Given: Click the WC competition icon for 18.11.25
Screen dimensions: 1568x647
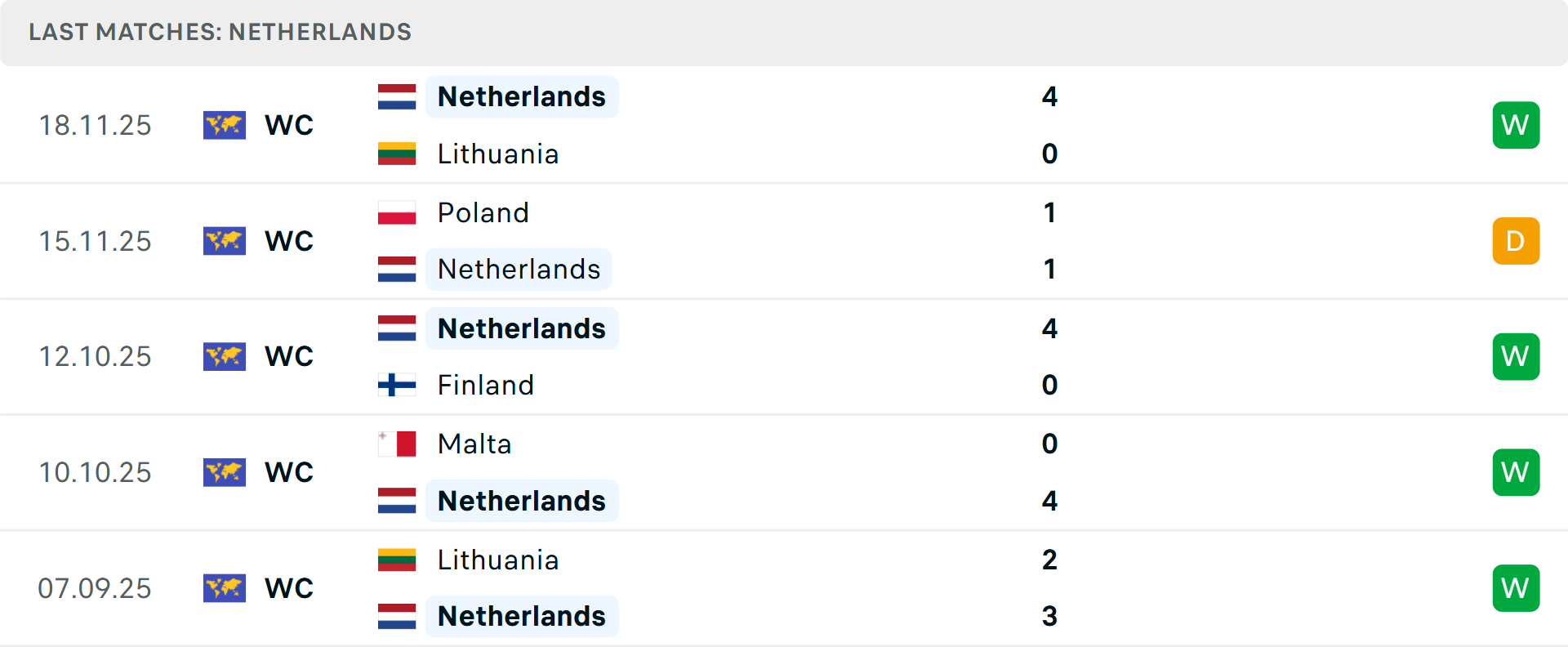Looking at the screenshot, I should point(225,125).
